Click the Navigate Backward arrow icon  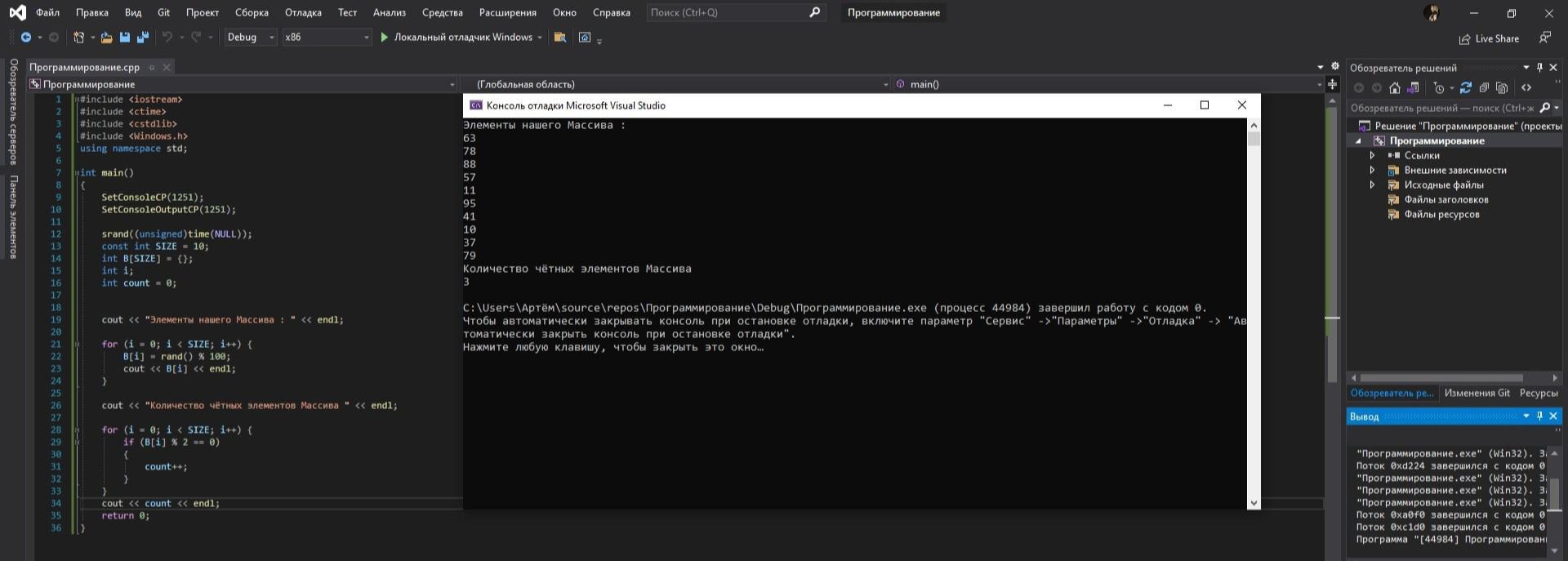[26, 38]
